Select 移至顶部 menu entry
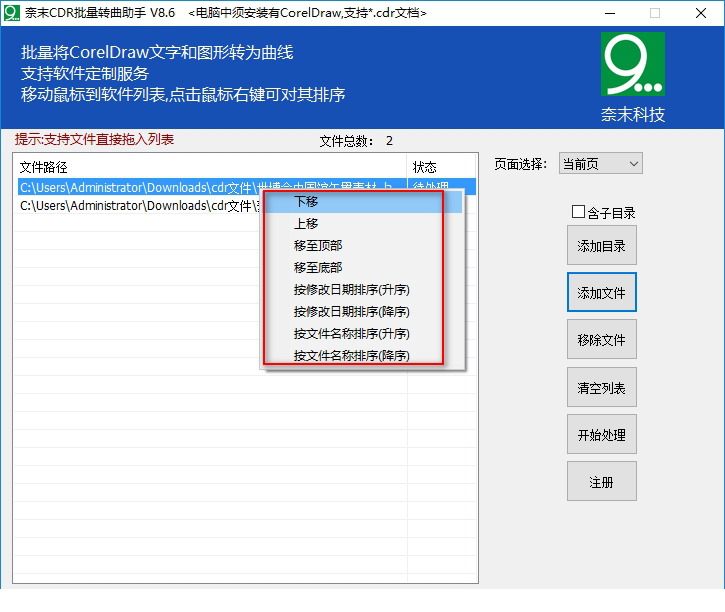Image resolution: width=725 pixels, height=612 pixels. (x=363, y=245)
